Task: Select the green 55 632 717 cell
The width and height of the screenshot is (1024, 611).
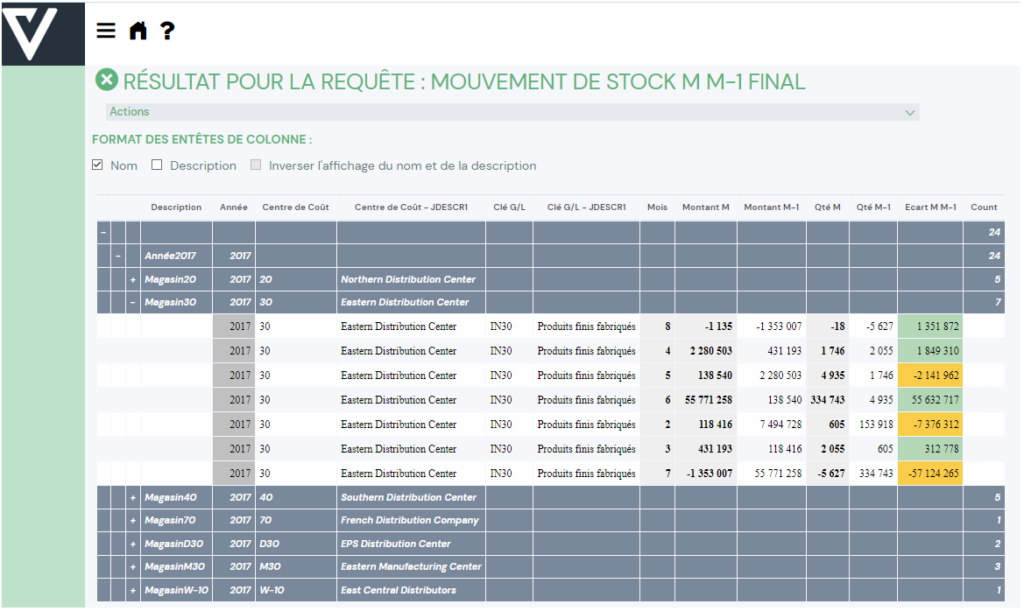Action: (930, 399)
